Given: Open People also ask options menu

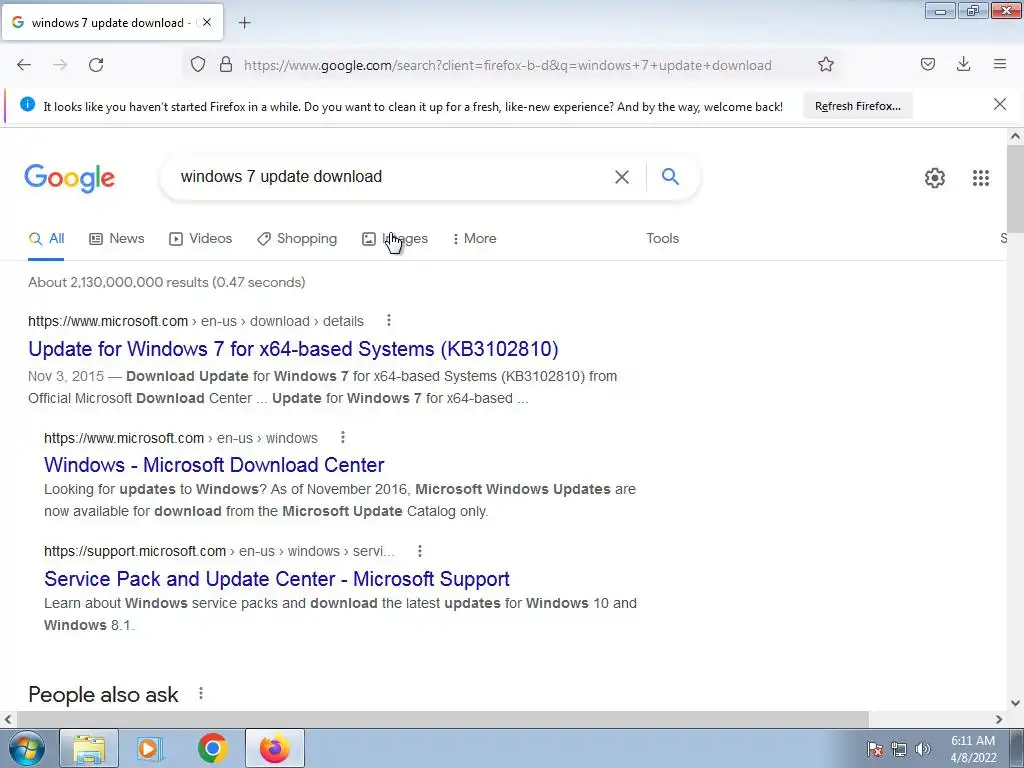Looking at the screenshot, I should coord(201,694).
